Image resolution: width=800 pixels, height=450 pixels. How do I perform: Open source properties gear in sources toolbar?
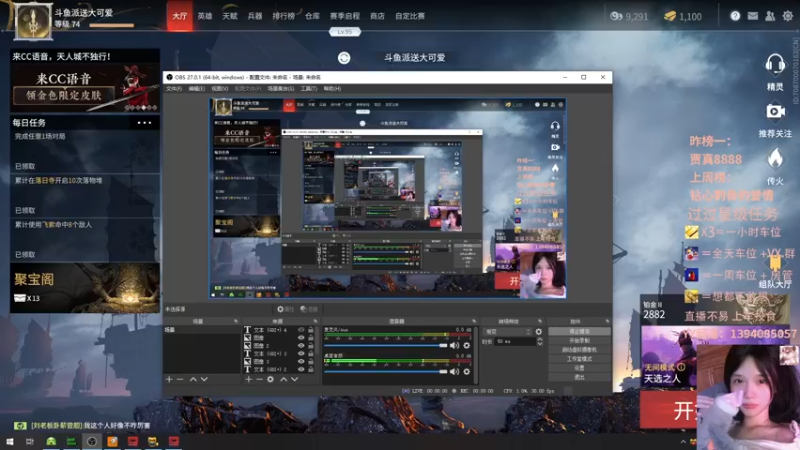[x=270, y=380]
